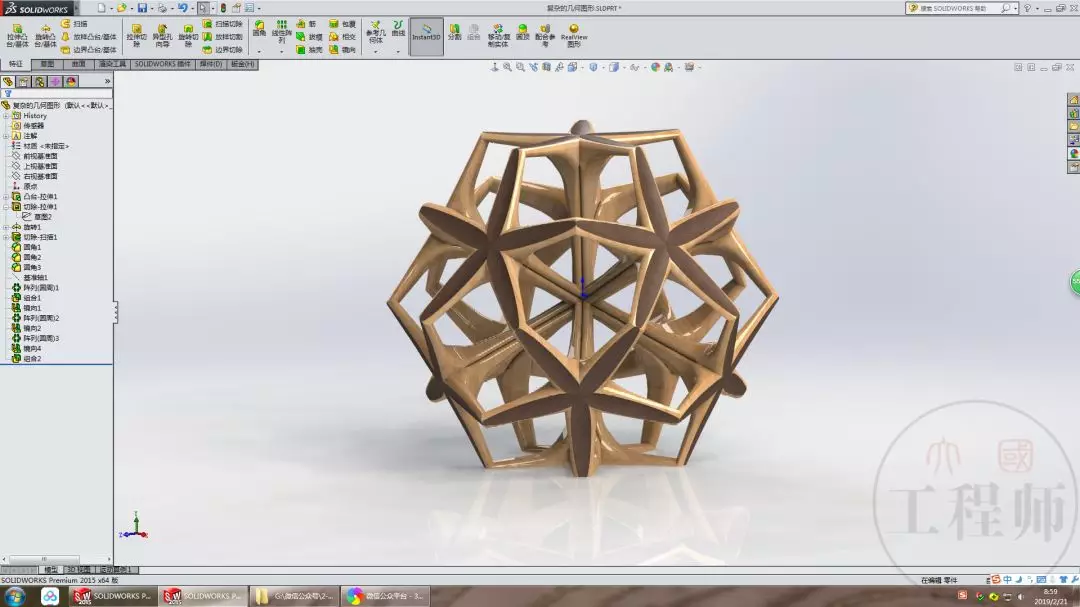This screenshot has width=1080, height=607.
Task: Switch to the 草图 (Sketch) ribbon tab
Action: (47, 64)
